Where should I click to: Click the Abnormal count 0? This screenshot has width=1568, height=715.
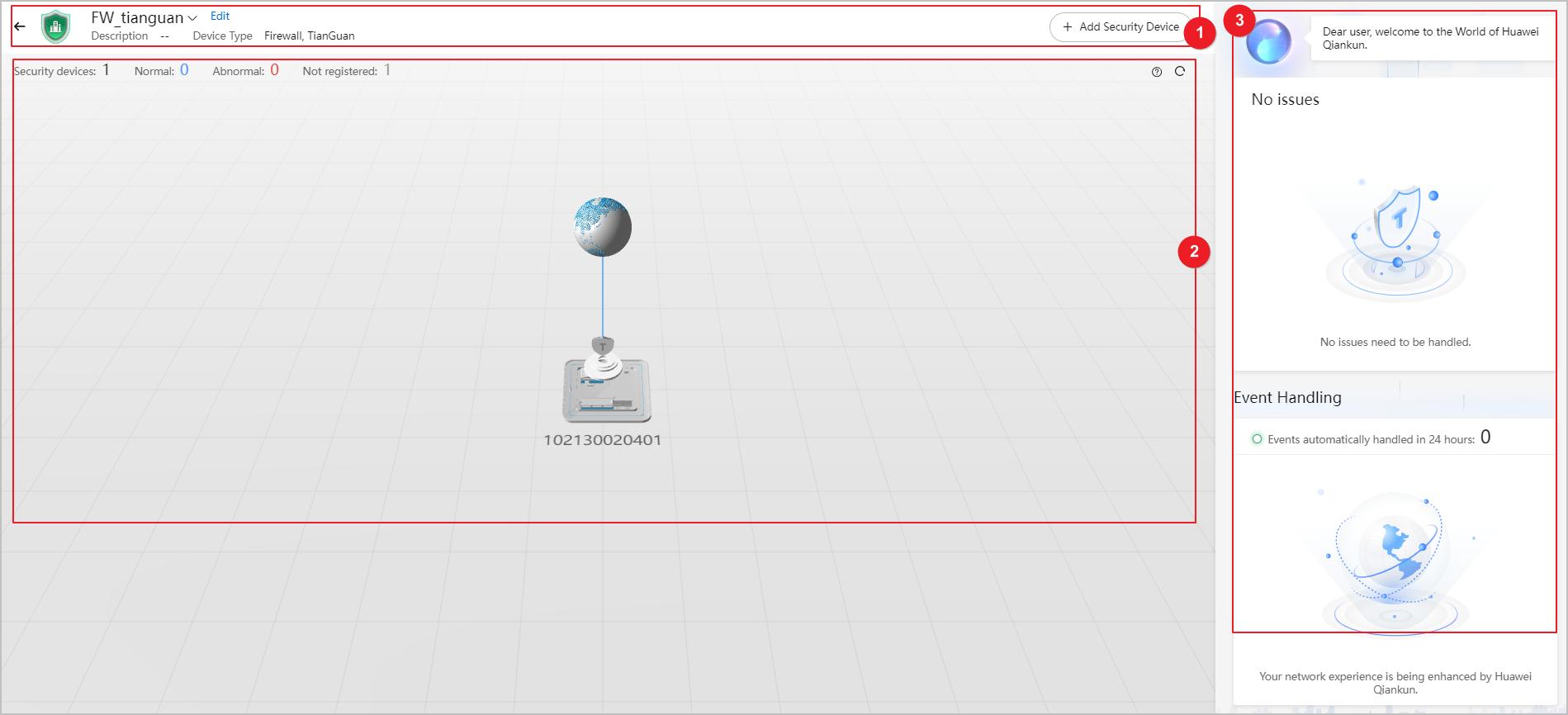[275, 70]
